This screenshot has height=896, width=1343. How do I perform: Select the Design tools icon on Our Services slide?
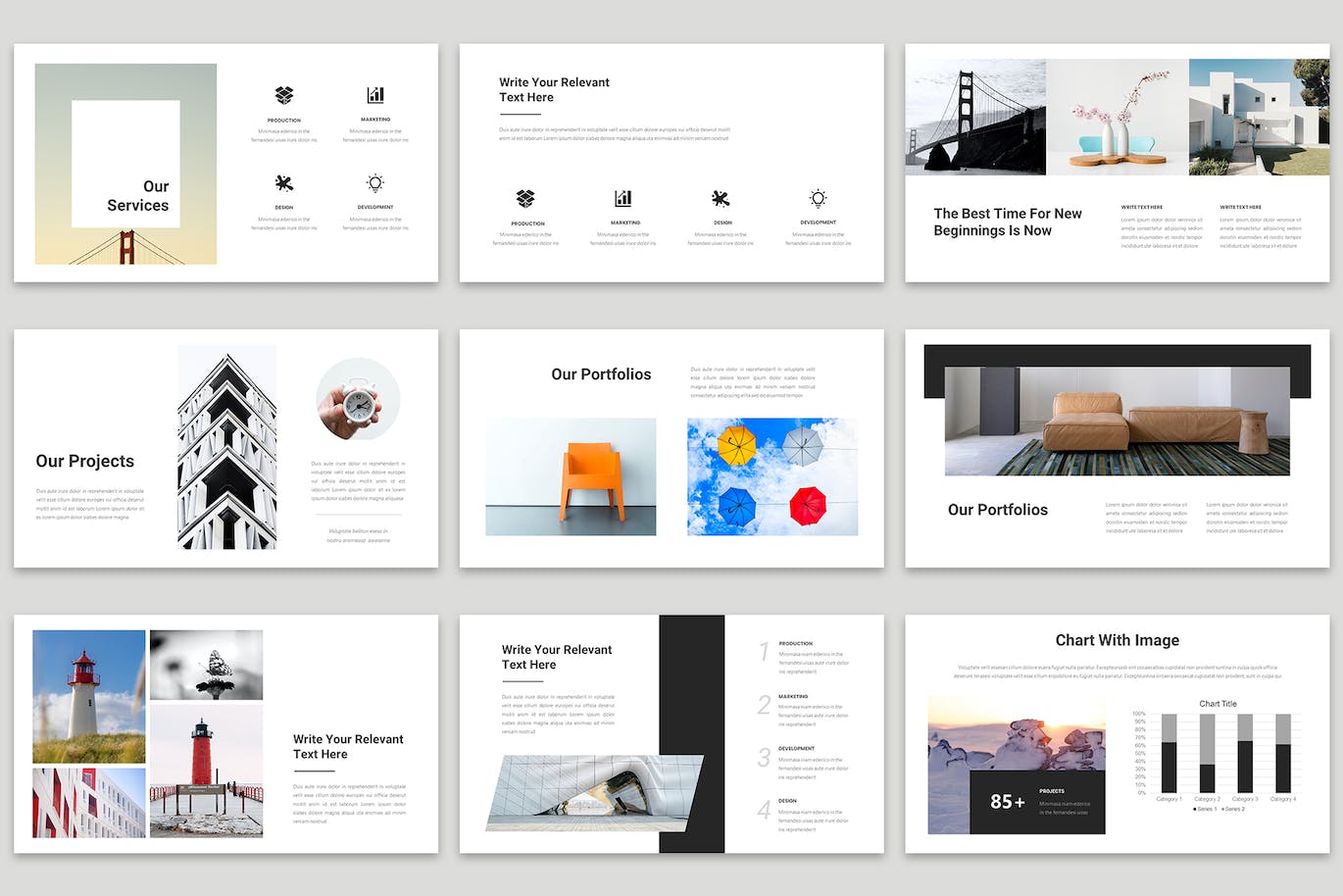[284, 183]
